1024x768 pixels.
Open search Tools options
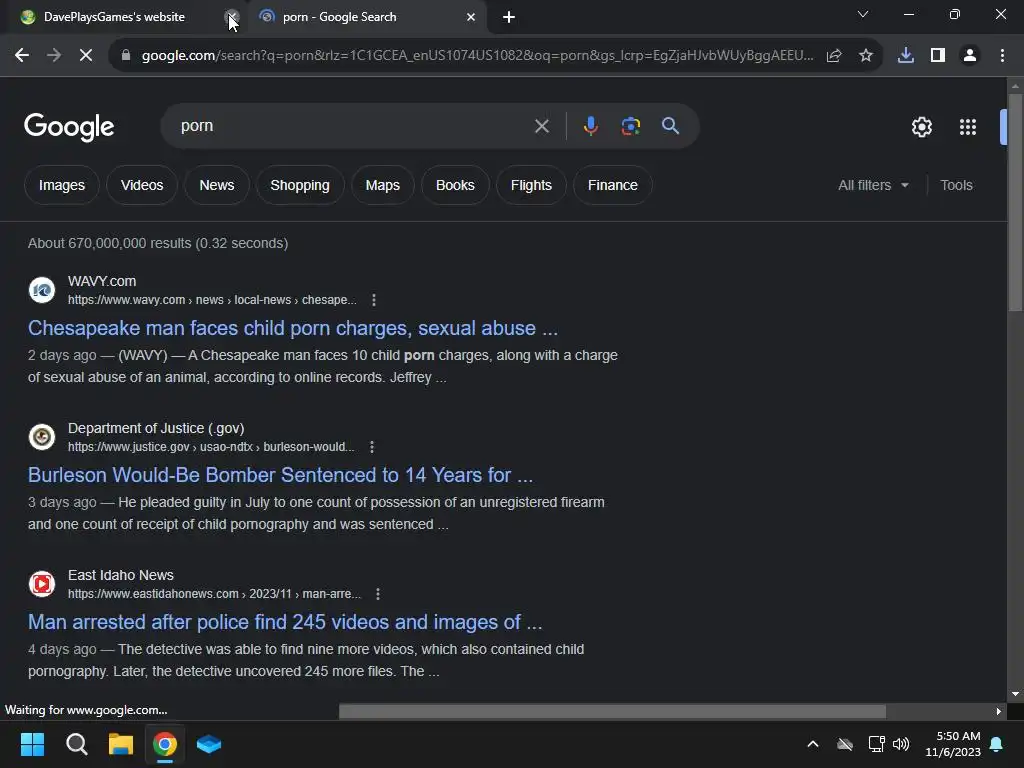[x=956, y=185]
